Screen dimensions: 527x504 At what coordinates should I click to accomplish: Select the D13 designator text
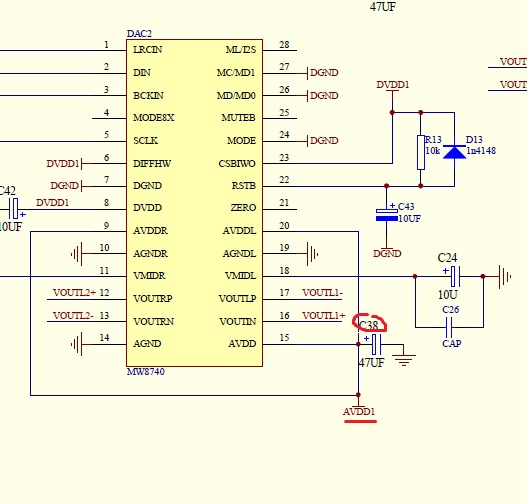click(474, 139)
